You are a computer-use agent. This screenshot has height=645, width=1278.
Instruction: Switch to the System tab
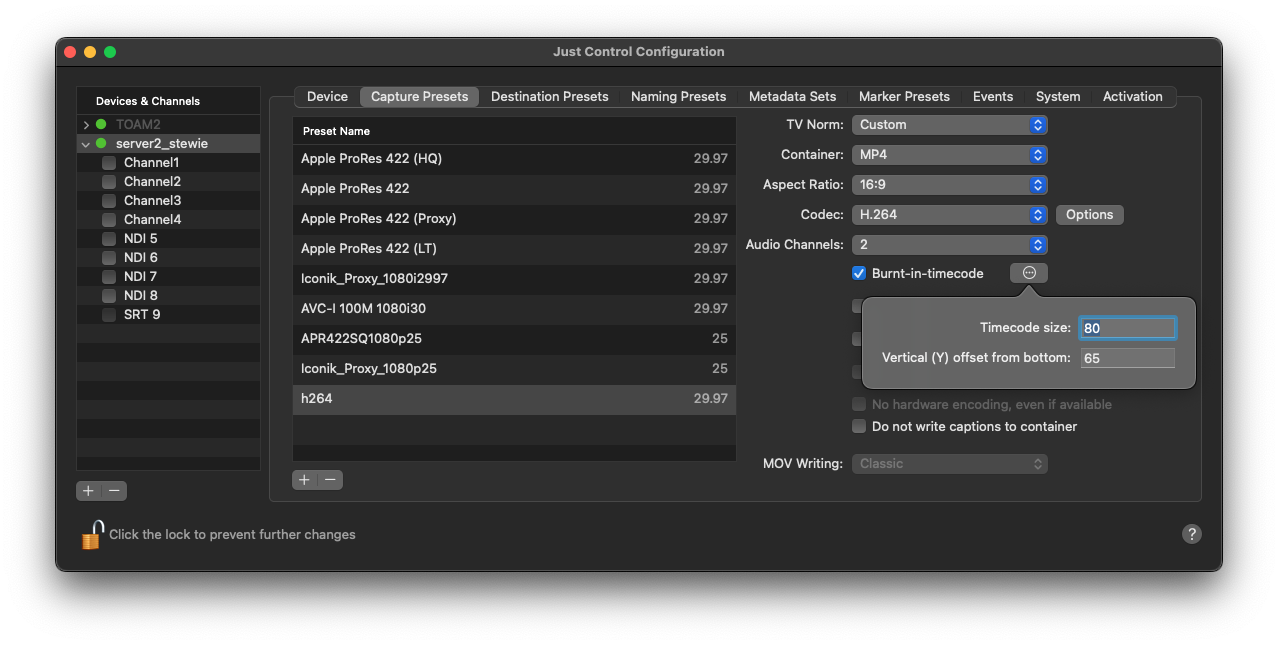coord(1058,97)
